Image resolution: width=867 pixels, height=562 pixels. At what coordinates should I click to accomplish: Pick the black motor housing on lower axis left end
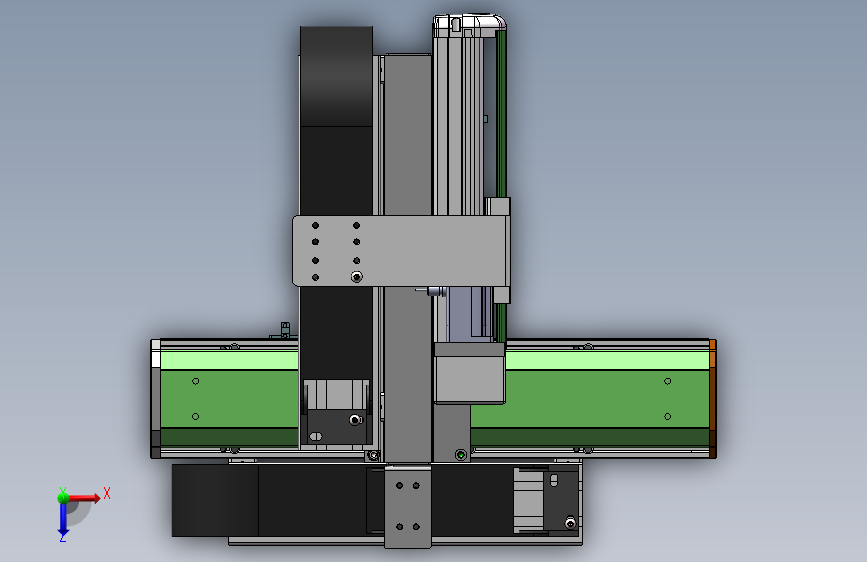(x=215, y=500)
